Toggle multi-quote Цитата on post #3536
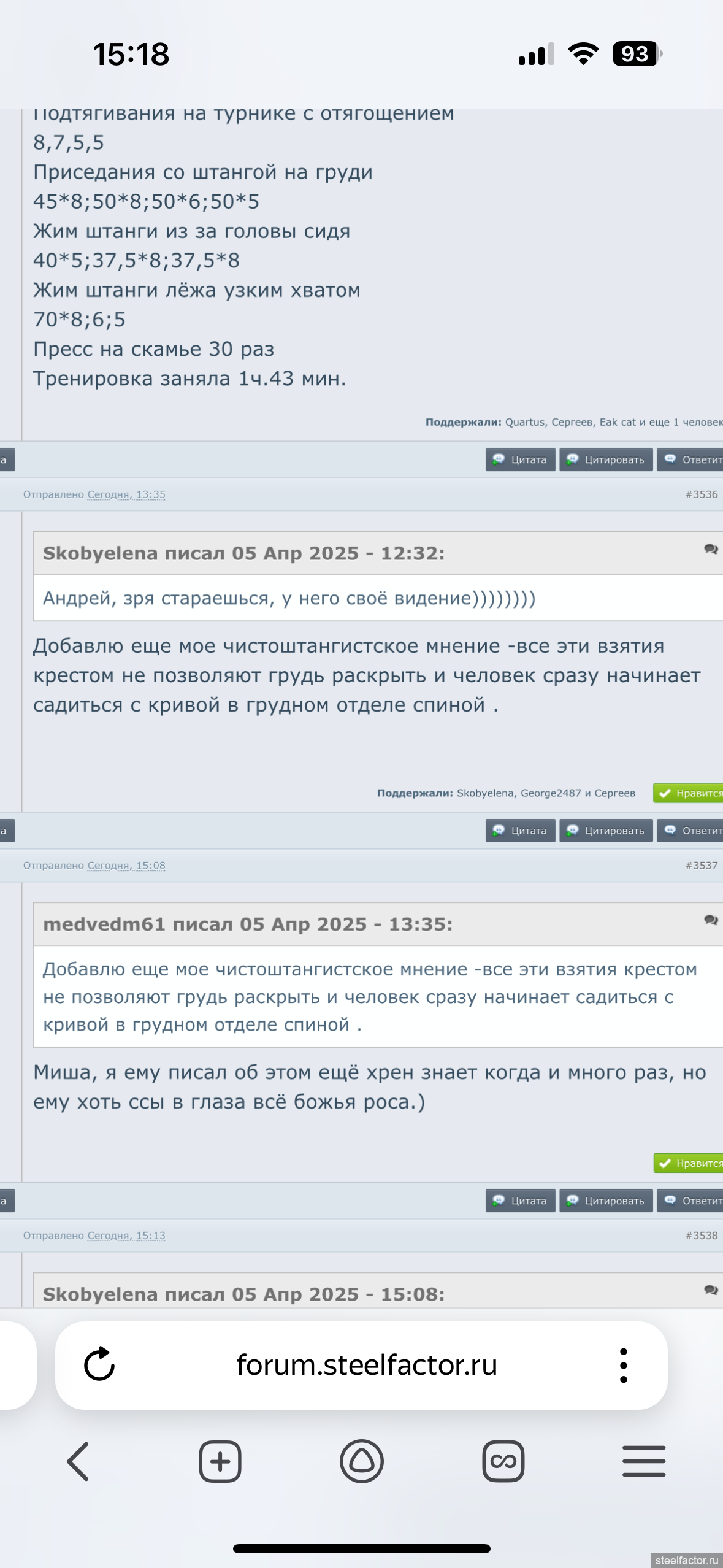The image size is (723, 1568). point(520,831)
